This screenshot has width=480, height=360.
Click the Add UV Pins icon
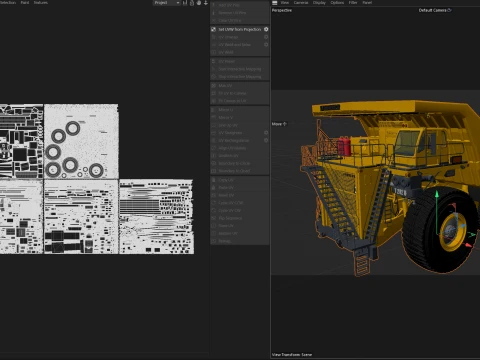point(214,5)
